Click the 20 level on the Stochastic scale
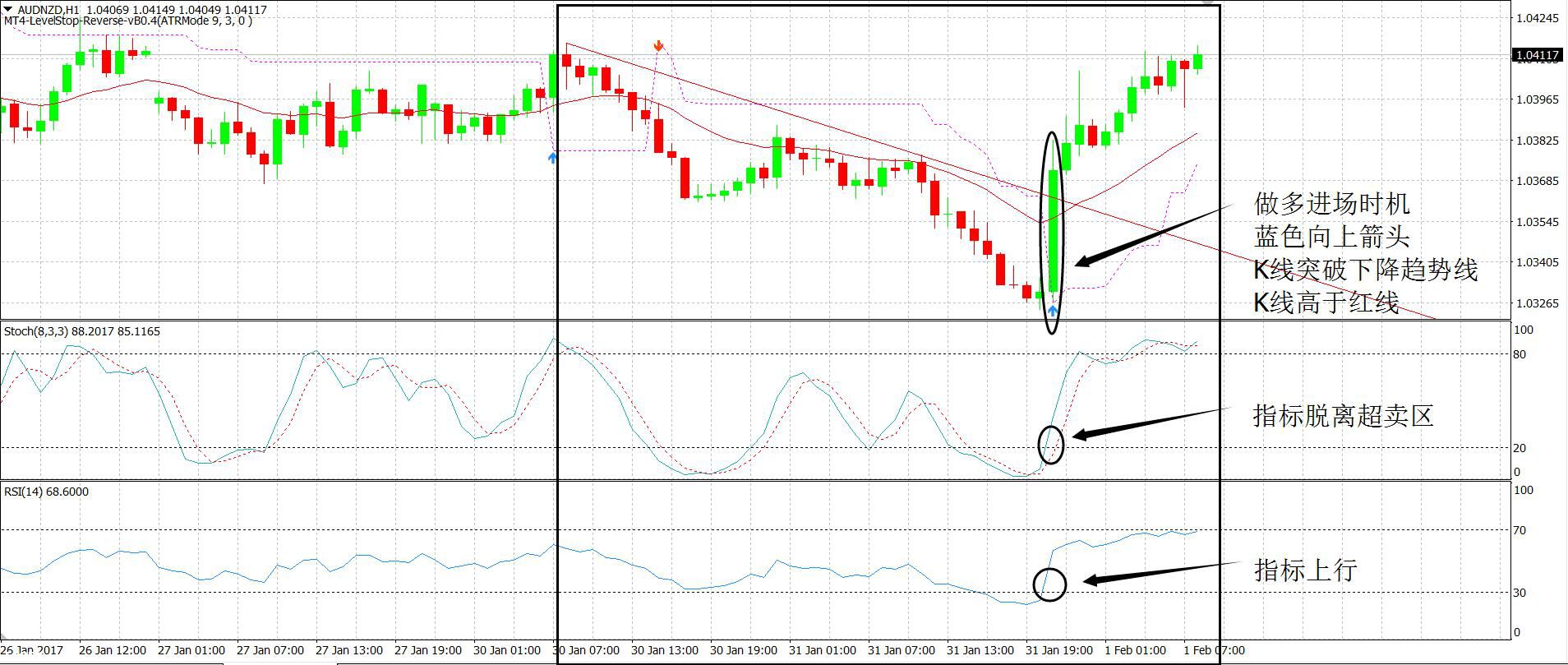The image size is (1568, 665). pos(1520,448)
